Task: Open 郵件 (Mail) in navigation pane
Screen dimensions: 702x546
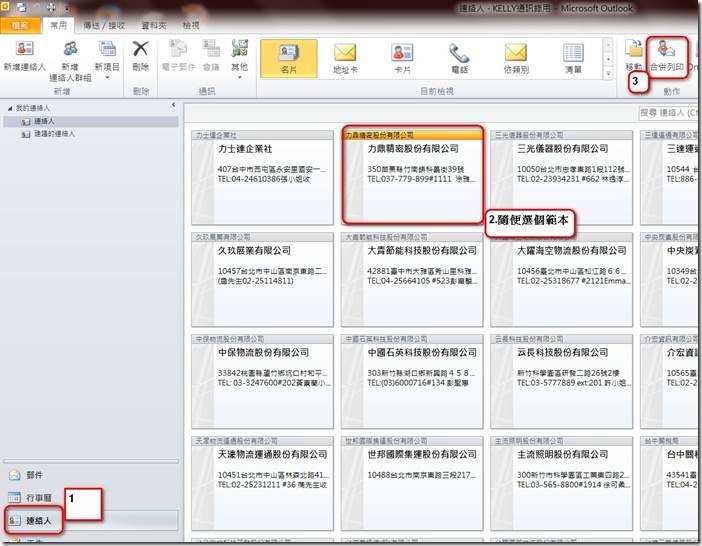Action: pos(34,475)
